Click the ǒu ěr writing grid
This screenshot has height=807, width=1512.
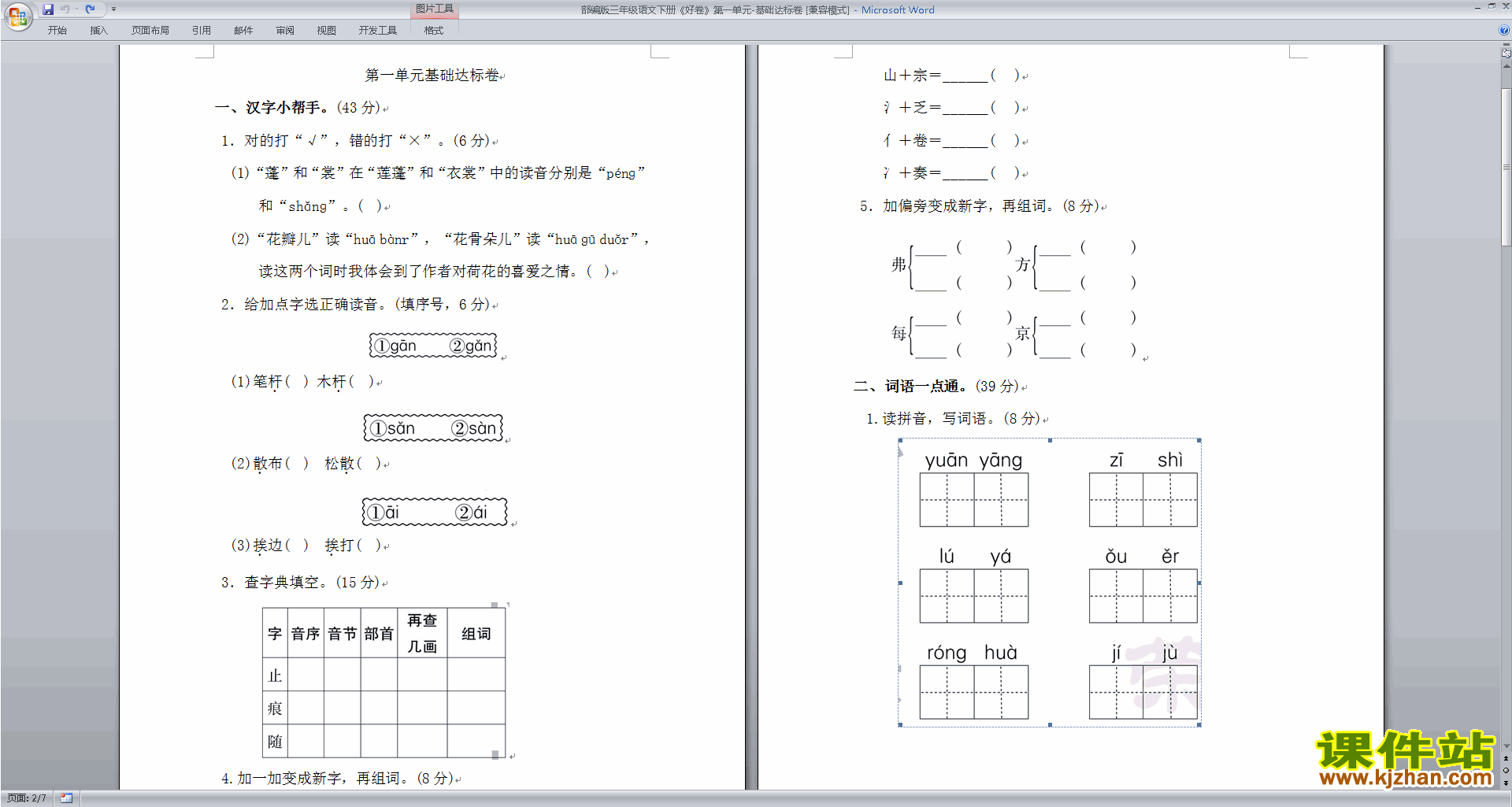(x=1143, y=596)
